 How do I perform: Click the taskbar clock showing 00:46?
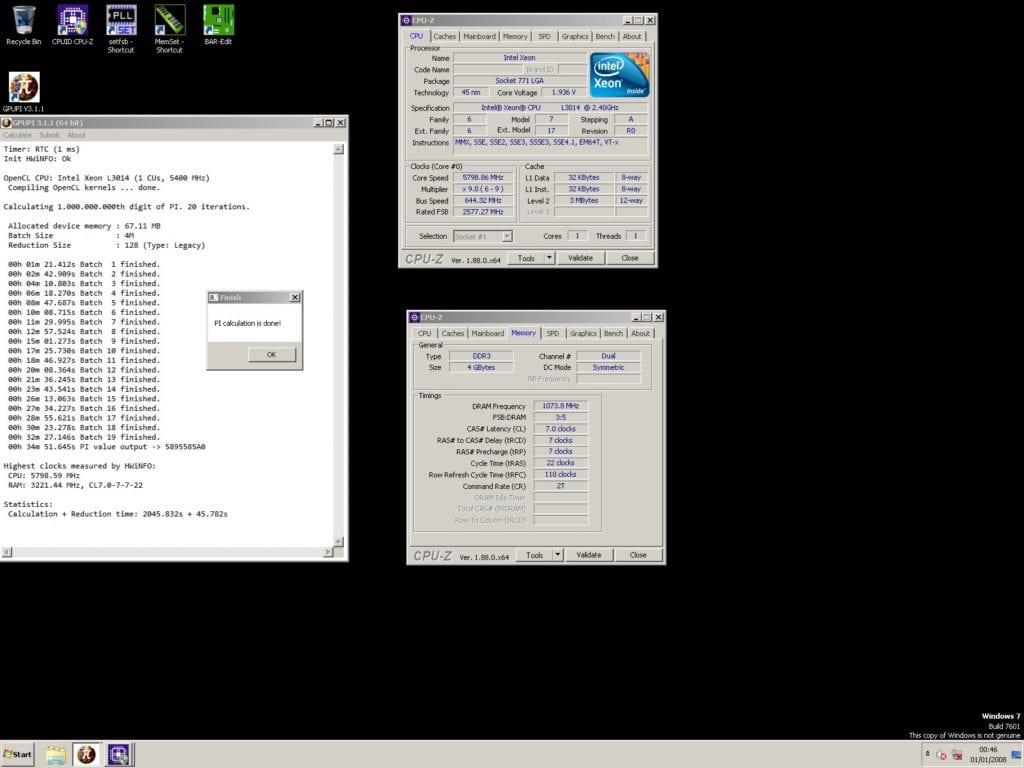[x=987, y=754]
